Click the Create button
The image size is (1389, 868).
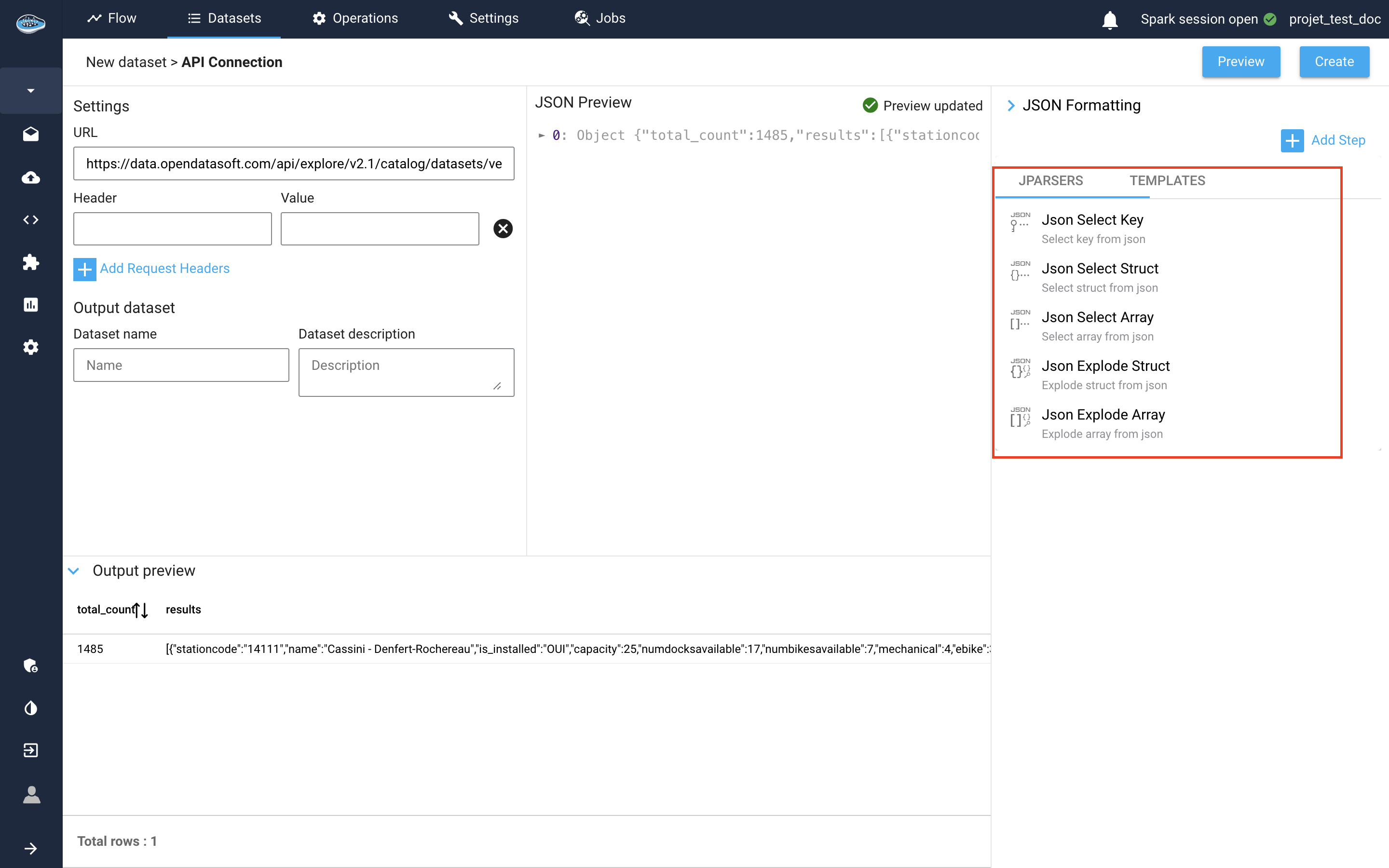[x=1334, y=61]
